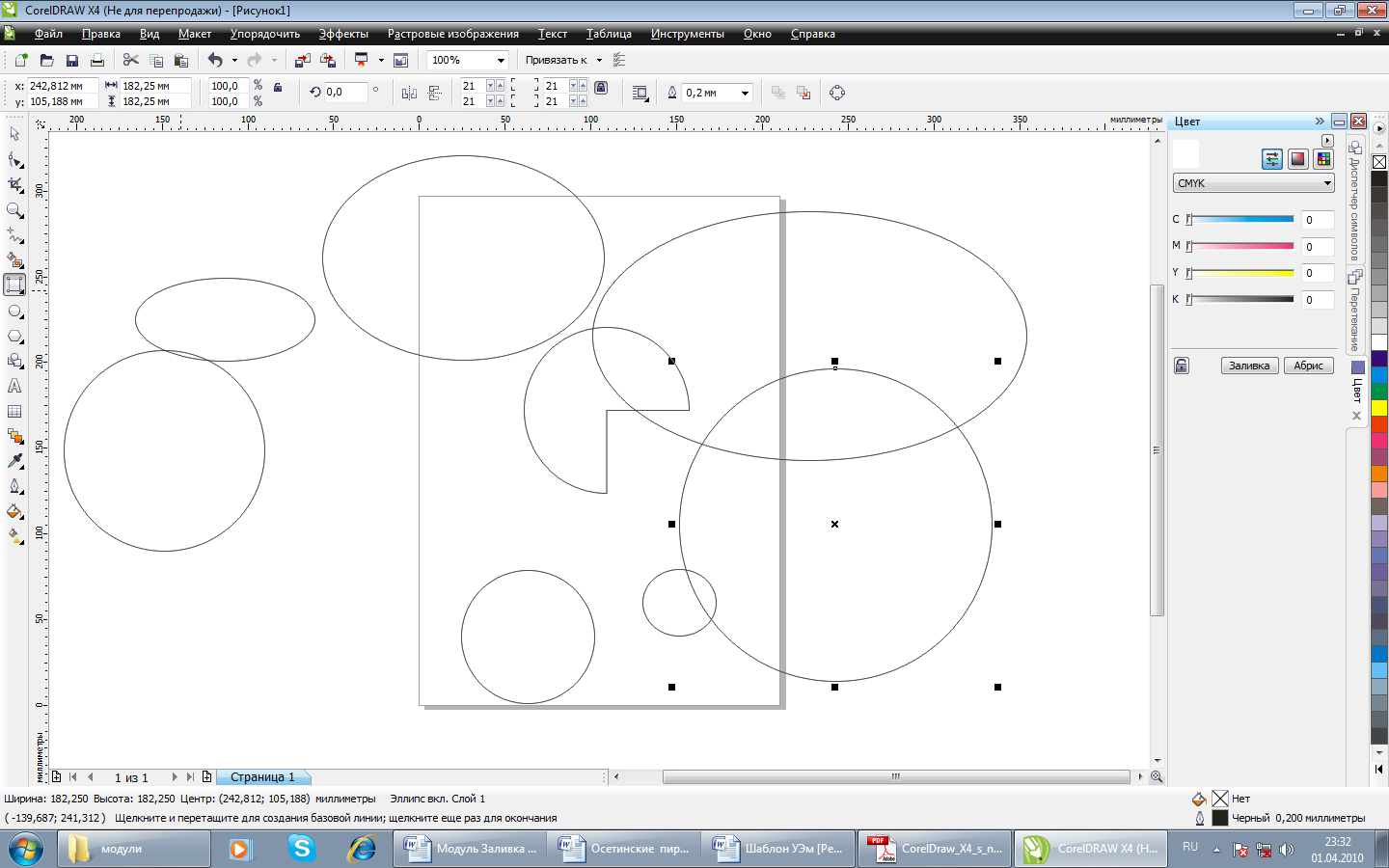Select the Pick tool in toolbox

click(x=14, y=134)
